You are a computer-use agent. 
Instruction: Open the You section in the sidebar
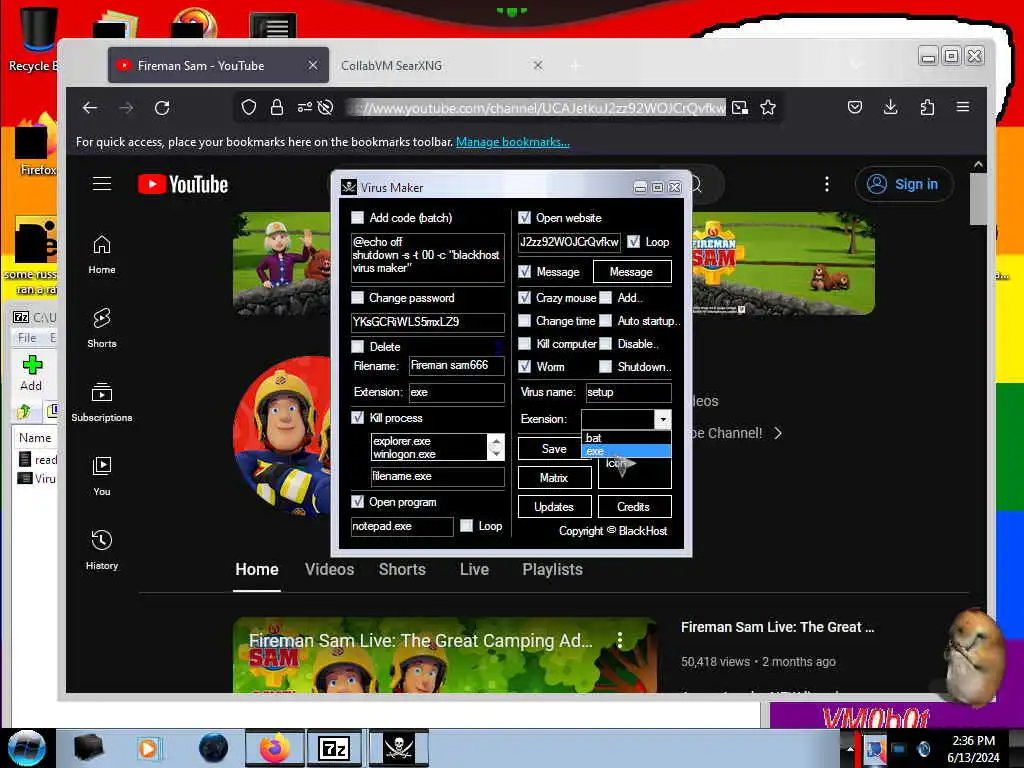pos(102,476)
